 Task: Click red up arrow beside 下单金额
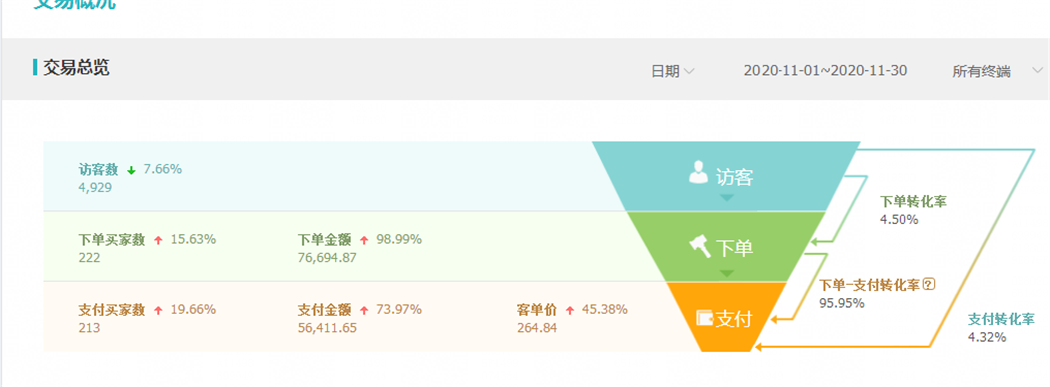(x=364, y=240)
